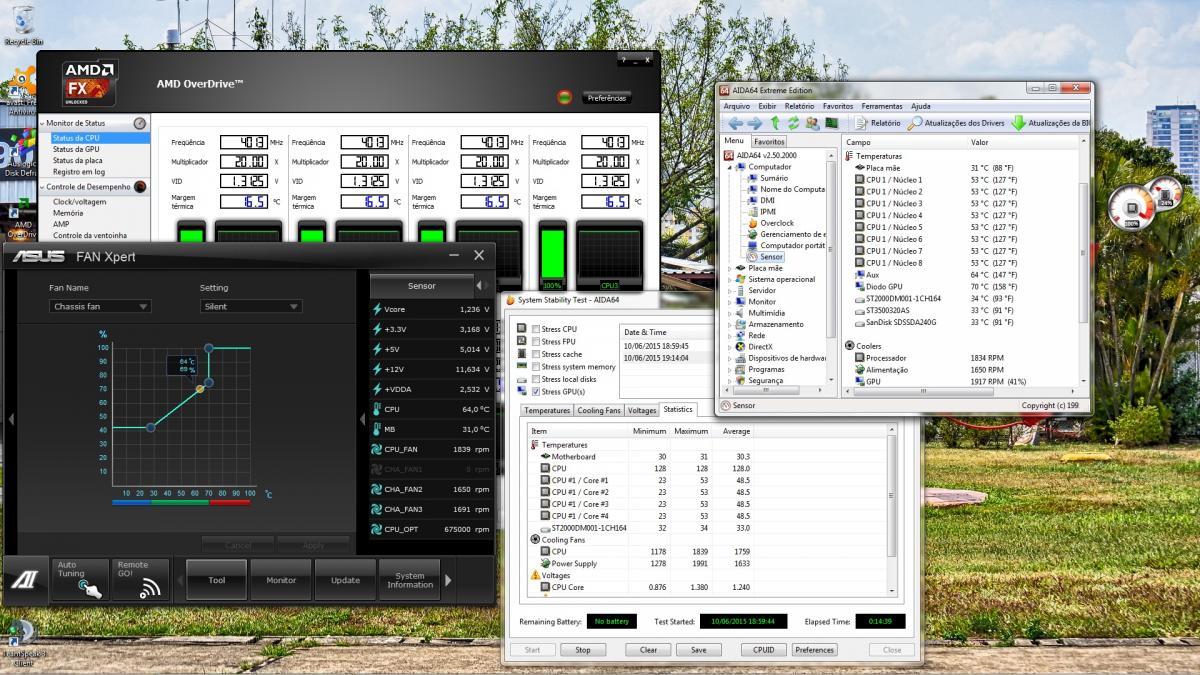Enable Stress system memory checkbox
The width and height of the screenshot is (1200, 675).
[536, 366]
